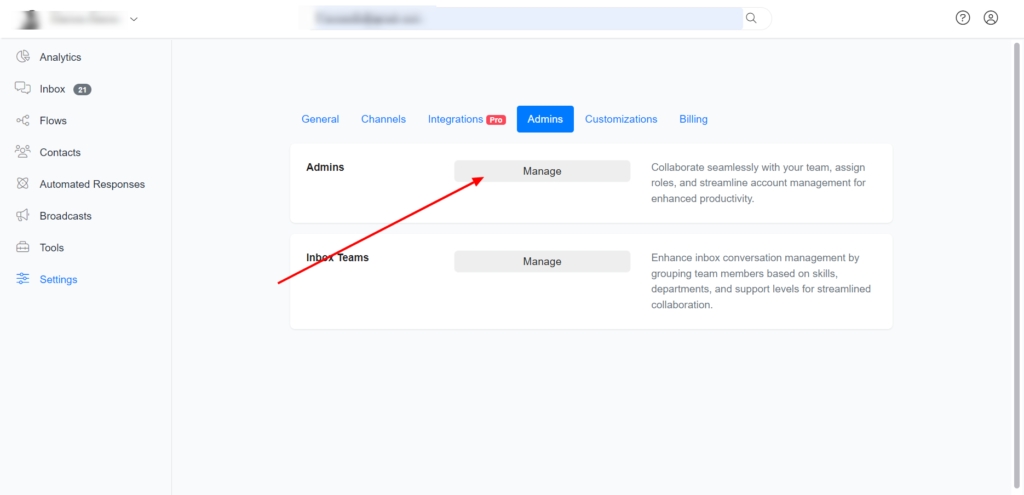The image size is (1024, 495).
Task: Go to the Customizations tab
Action: click(621, 119)
